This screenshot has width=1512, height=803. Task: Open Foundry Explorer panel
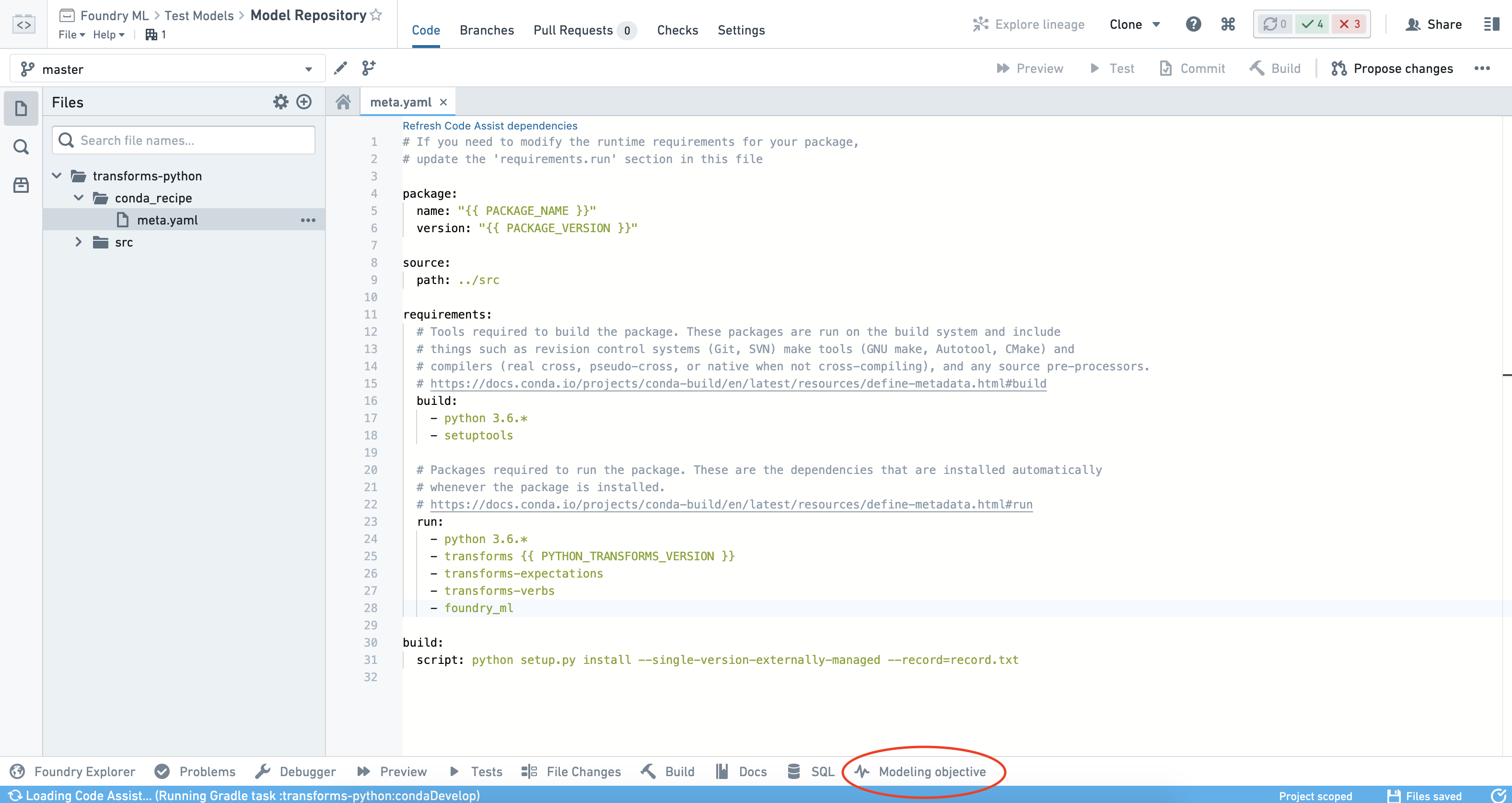[x=73, y=771]
